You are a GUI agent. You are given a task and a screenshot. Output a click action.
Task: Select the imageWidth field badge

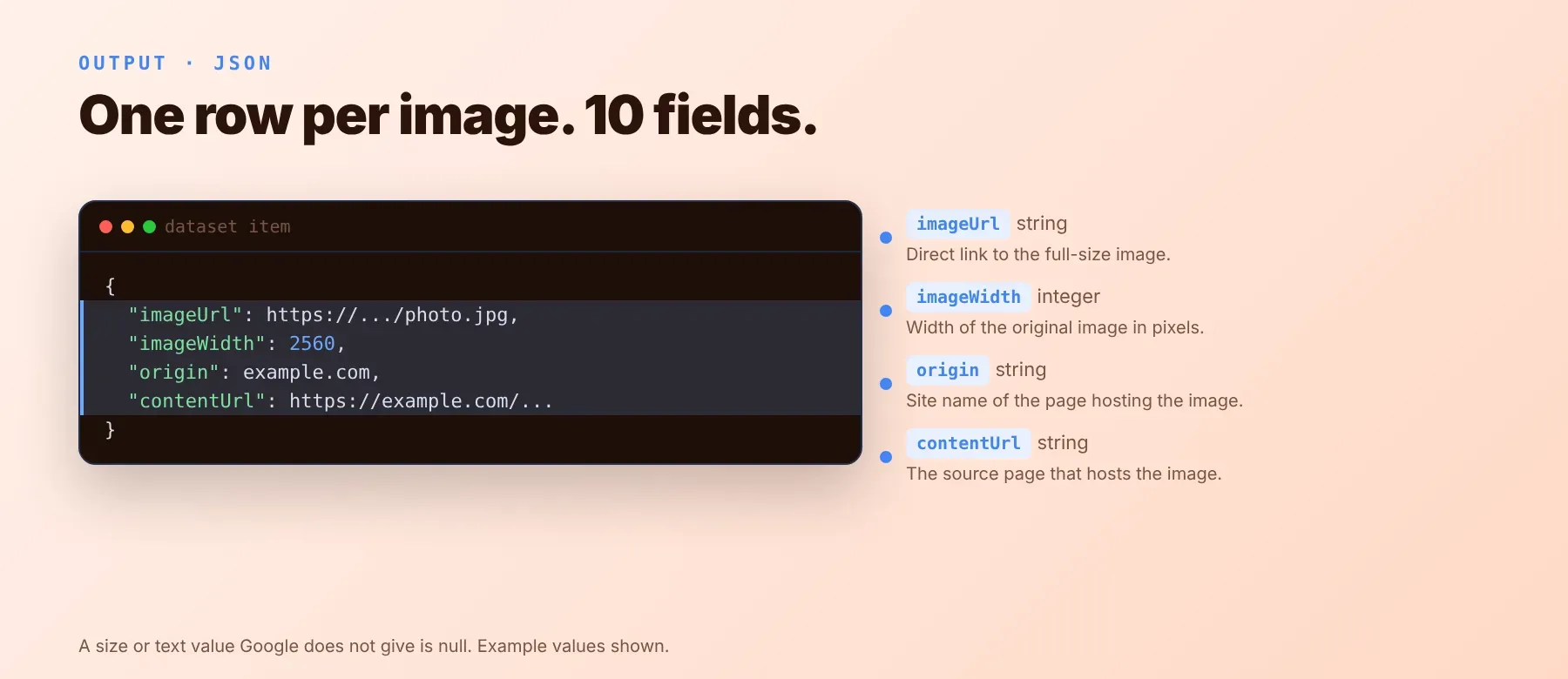coord(969,297)
